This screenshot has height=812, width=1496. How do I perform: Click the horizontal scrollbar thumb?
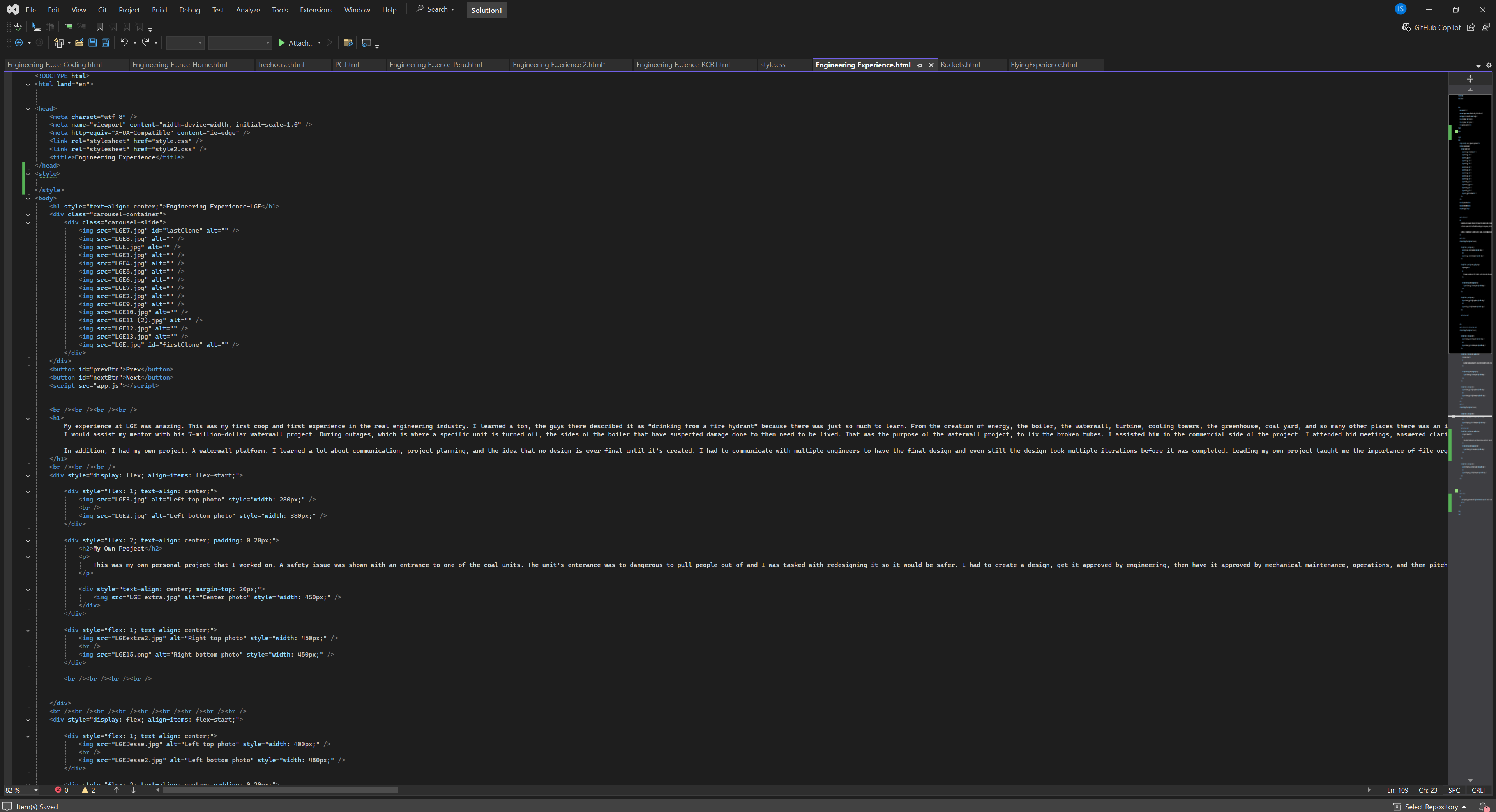280,790
